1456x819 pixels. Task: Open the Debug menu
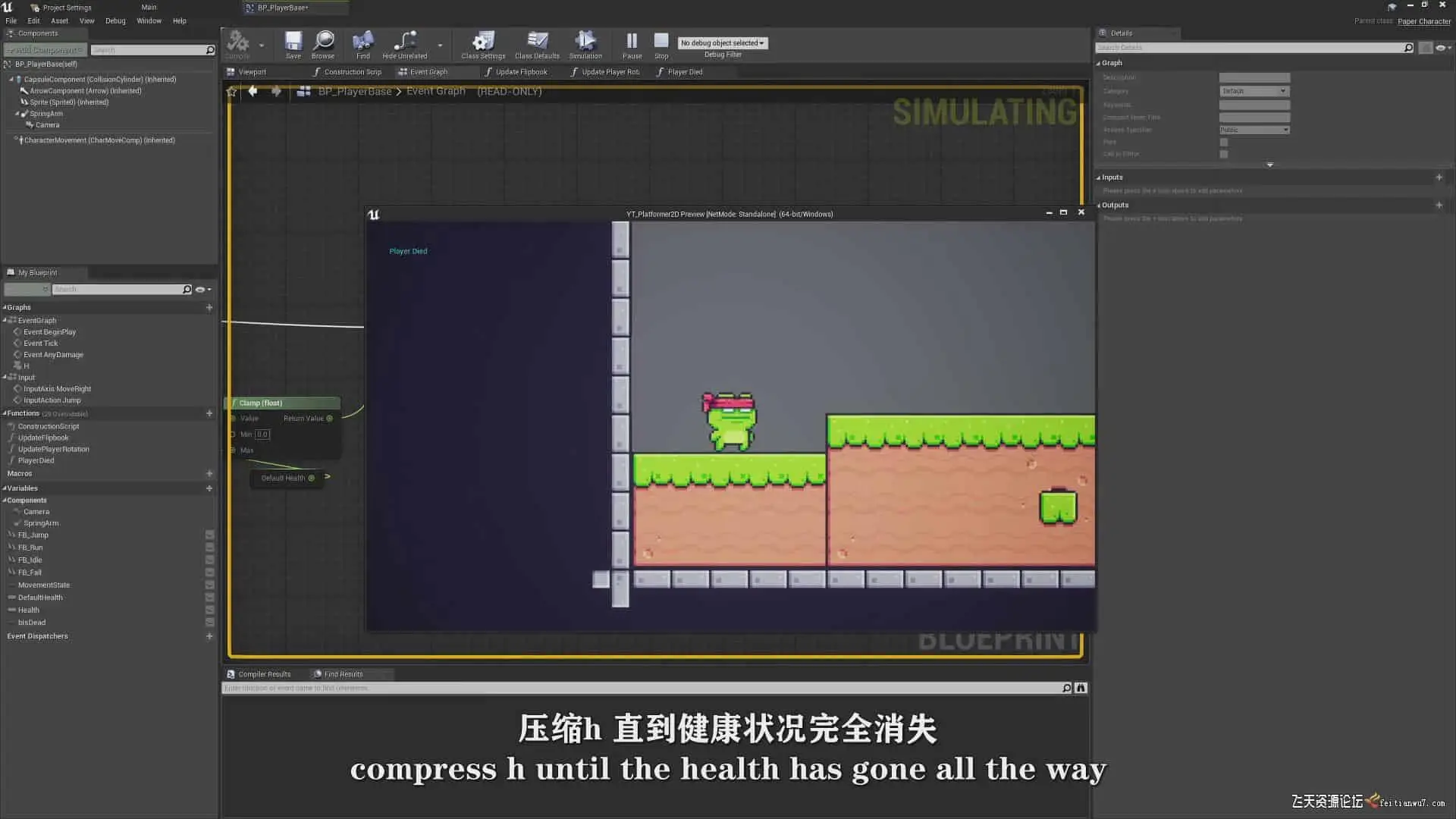115,21
